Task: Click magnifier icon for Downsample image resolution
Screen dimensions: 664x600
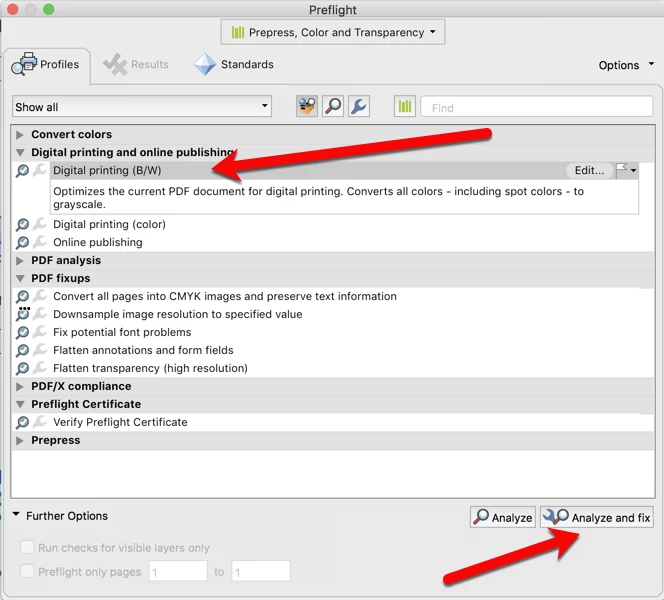Action: pyautogui.click(x=22, y=314)
